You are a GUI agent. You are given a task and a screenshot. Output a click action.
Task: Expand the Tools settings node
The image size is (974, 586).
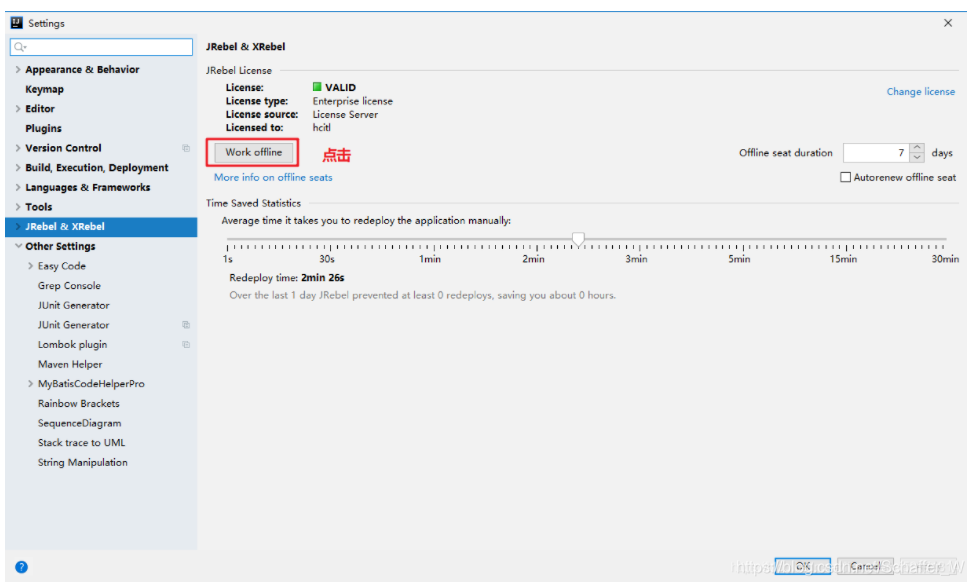click(18, 207)
